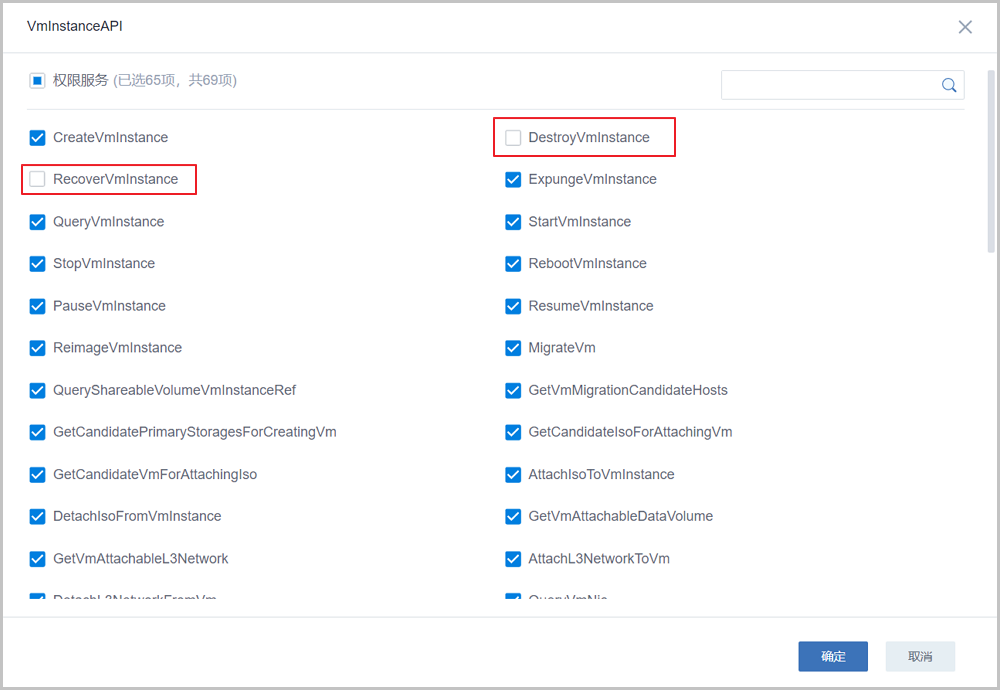Enable the RecoverVmInstance permission

point(38,180)
